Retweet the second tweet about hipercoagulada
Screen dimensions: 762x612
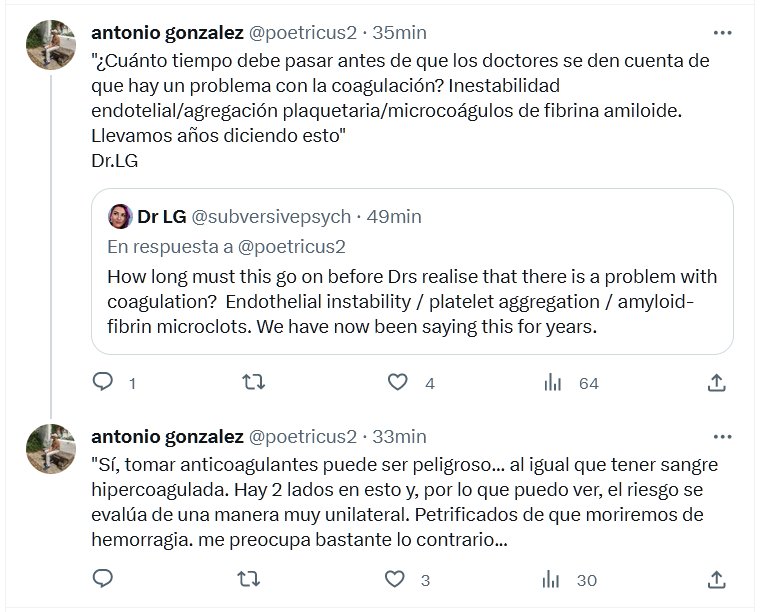coord(254,578)
